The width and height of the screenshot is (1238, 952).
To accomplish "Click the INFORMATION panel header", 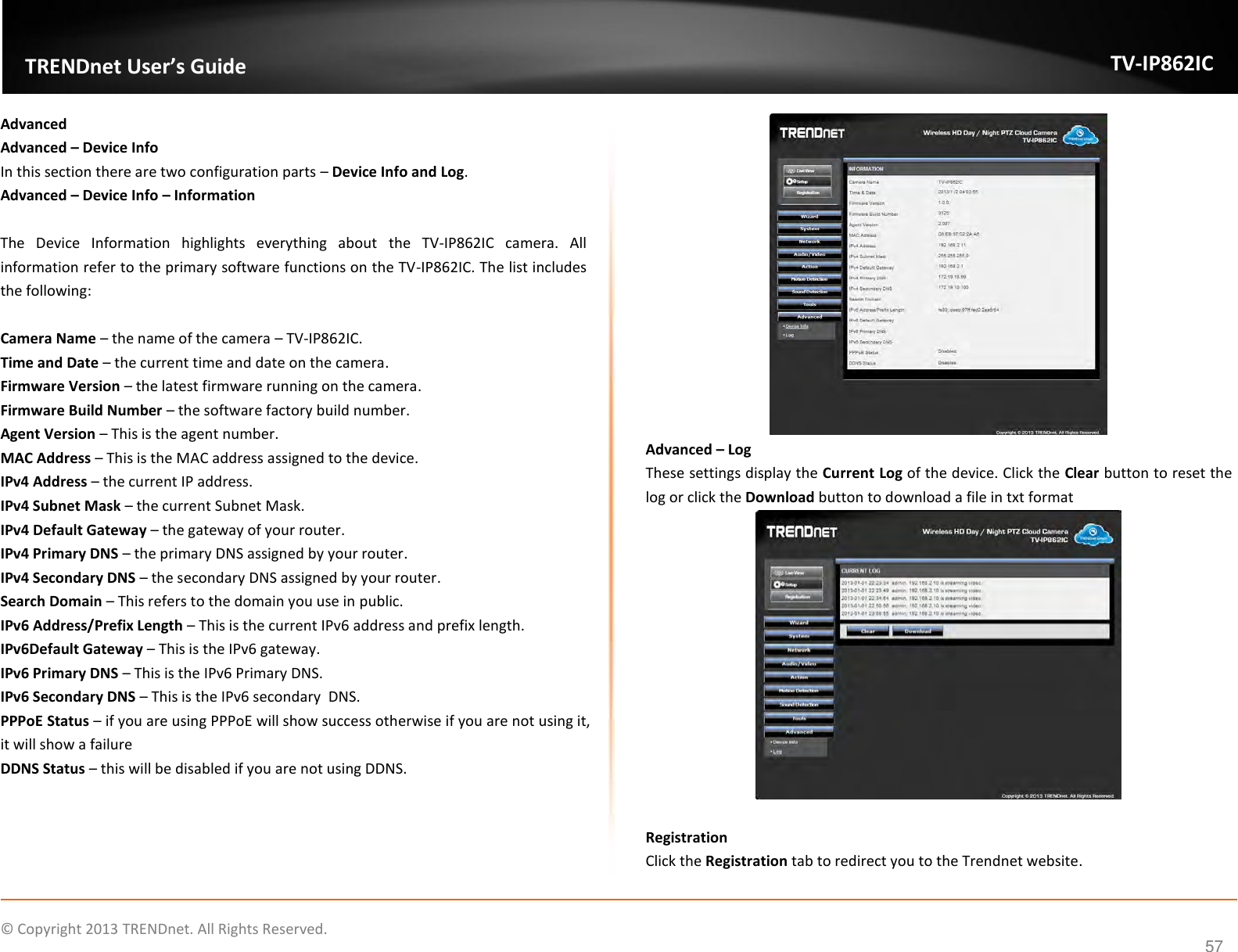I will coord(971,169).
